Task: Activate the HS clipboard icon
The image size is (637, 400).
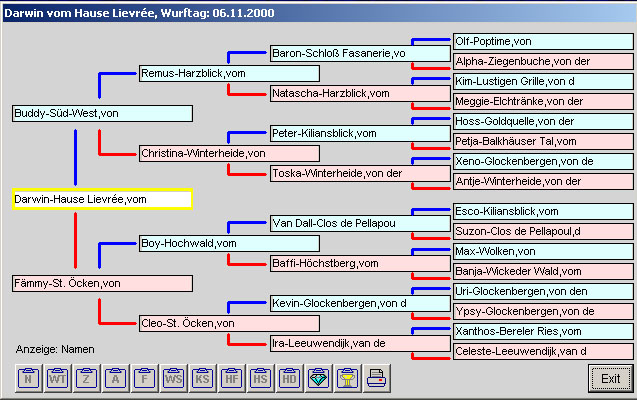Action: click(x=261, y=379)
